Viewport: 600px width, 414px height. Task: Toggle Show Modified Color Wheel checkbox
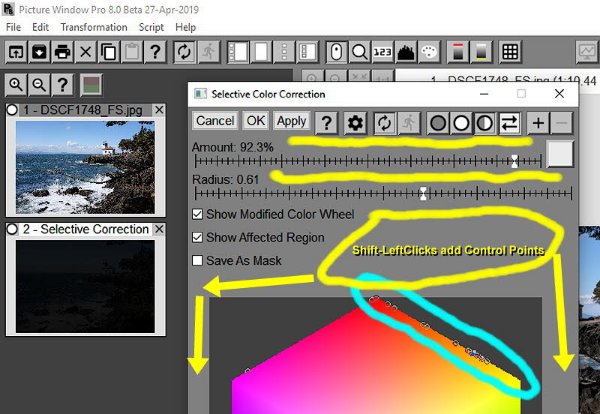(197, 214)
